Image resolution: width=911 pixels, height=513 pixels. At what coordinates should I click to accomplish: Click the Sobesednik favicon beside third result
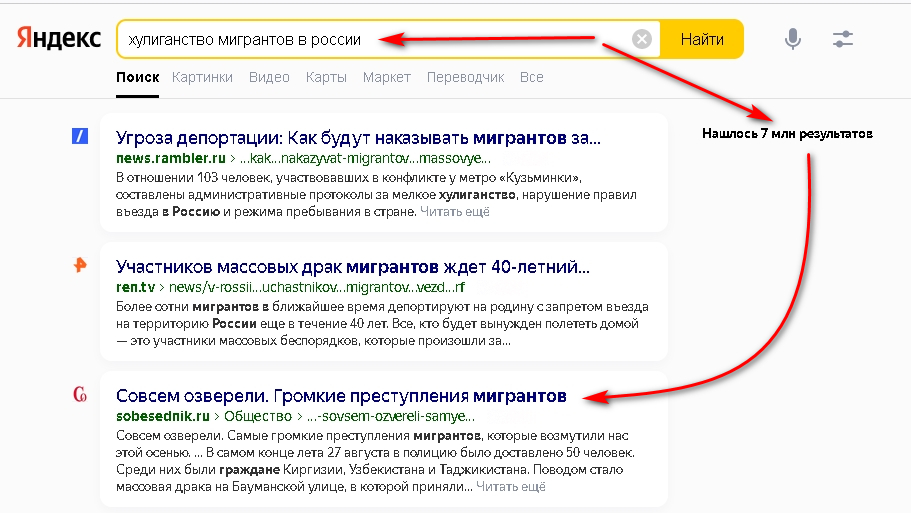tap(80, 394)
